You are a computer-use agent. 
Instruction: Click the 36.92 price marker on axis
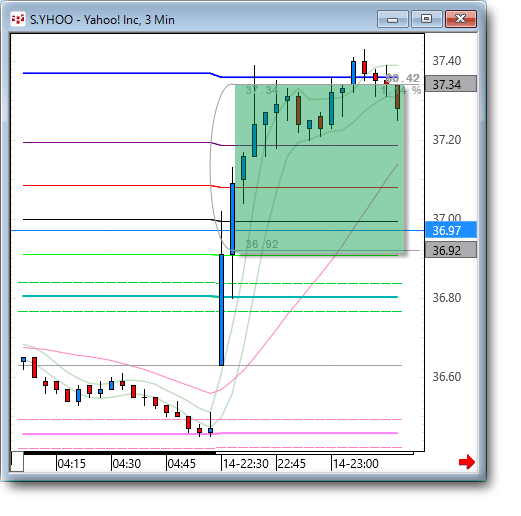point(451,250)
